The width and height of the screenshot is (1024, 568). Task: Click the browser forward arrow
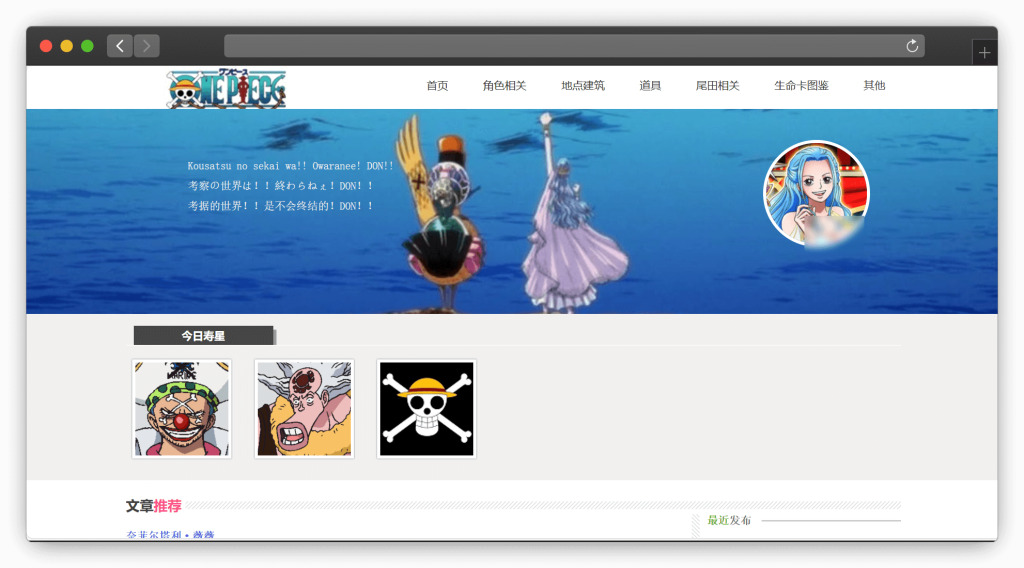point(147,46)
